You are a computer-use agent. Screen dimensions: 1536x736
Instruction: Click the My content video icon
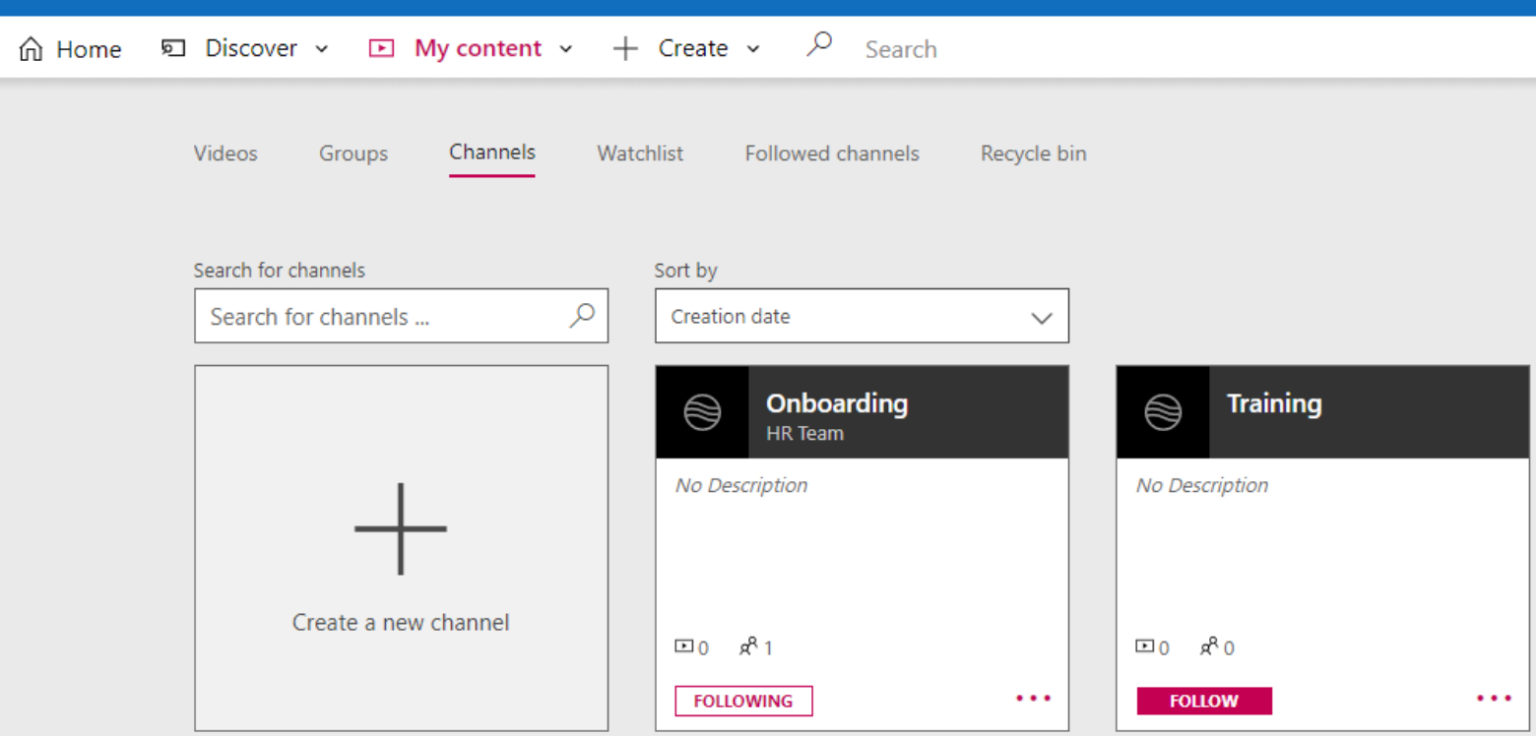(381, 48)
